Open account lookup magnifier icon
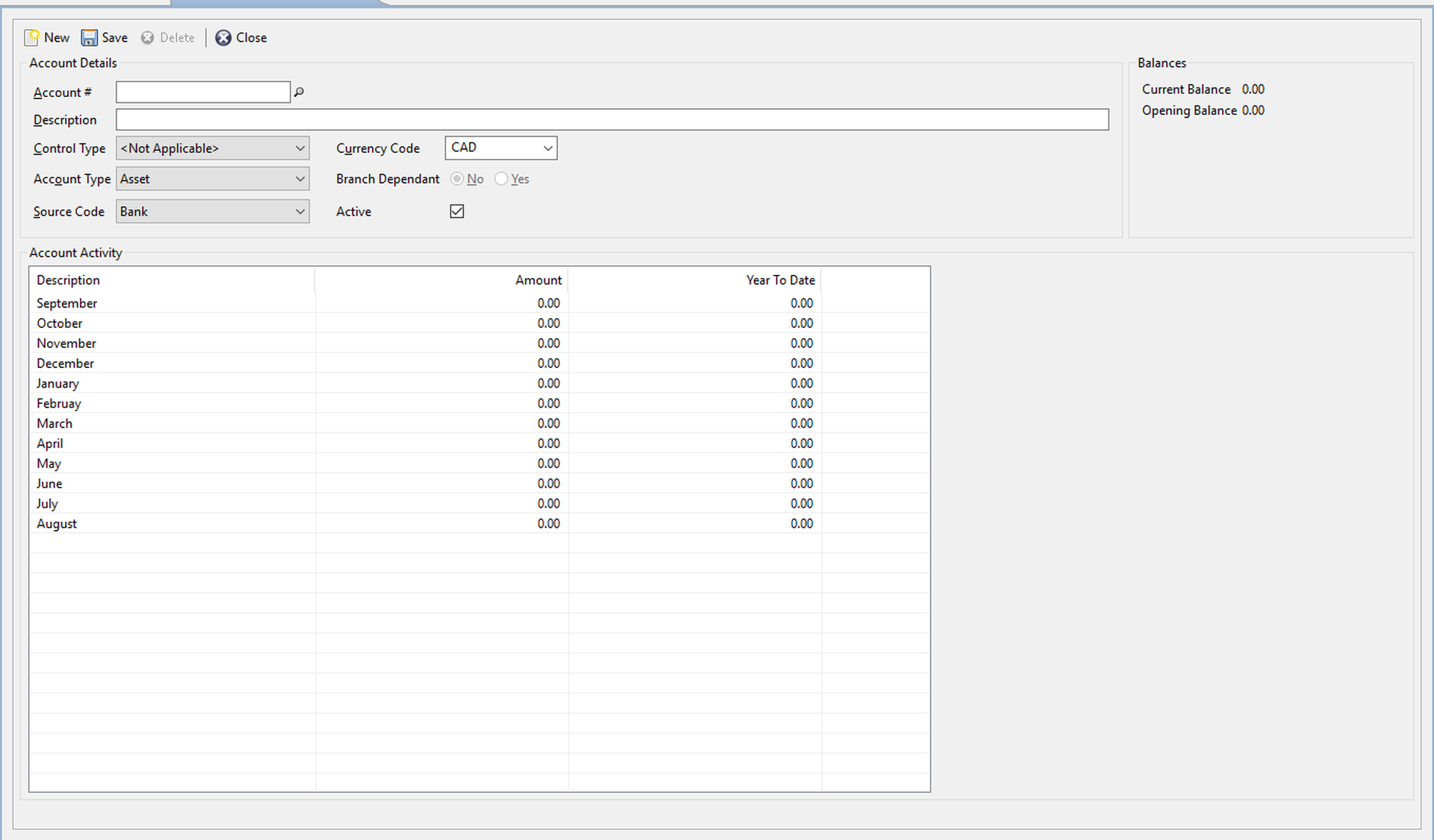The image size is (1434, 840). click(299, 92)
